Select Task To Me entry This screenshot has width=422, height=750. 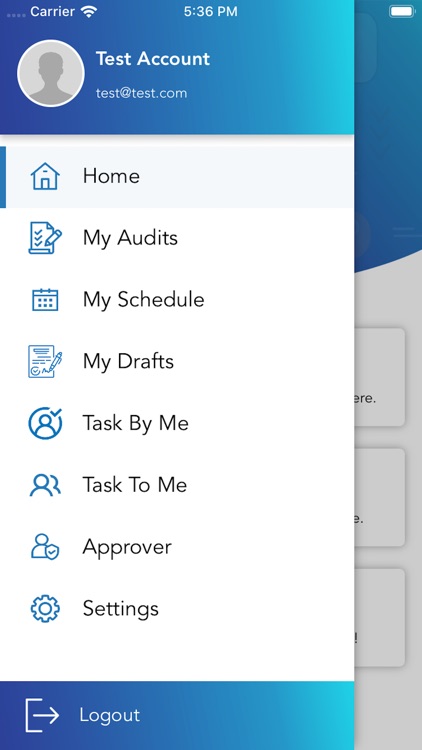177,485
